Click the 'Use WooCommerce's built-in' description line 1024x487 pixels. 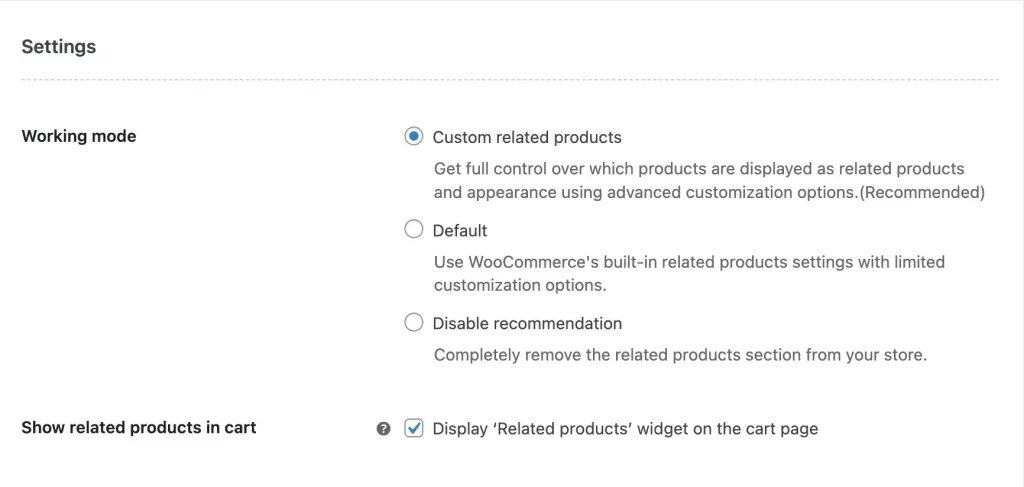(x=689, y=262)
